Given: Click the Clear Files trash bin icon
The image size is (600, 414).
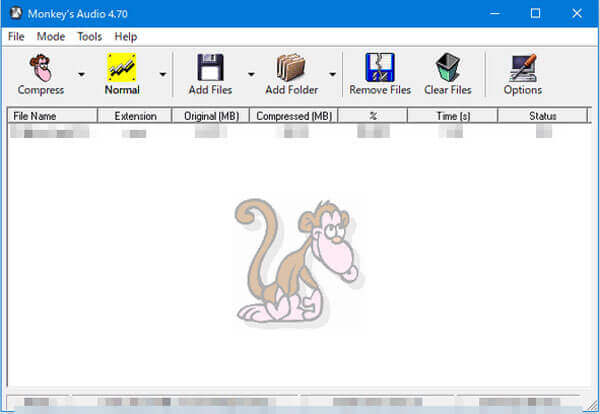Looking at the screenshot, I should pos(448,67).
